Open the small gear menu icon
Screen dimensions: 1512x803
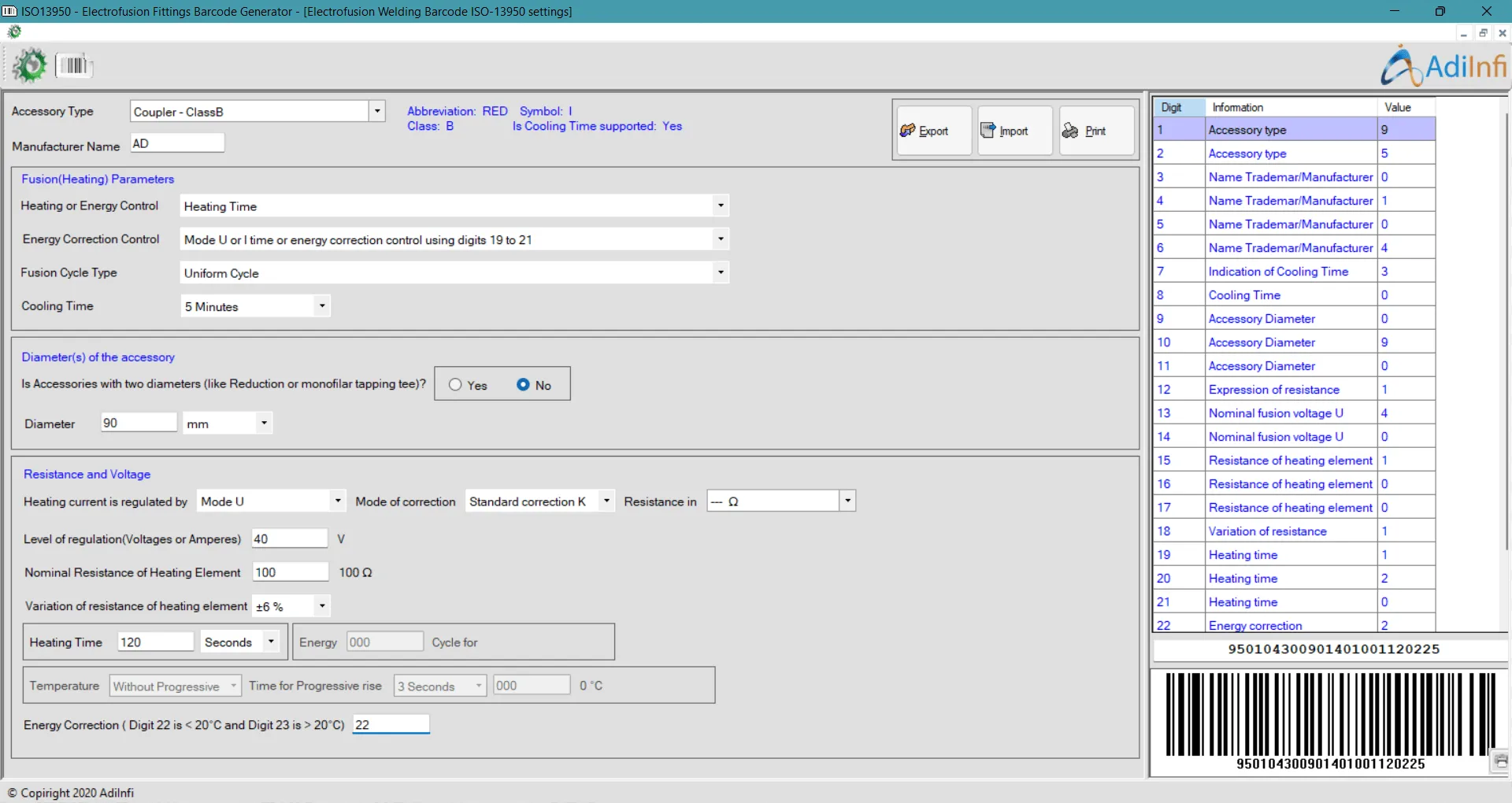14,31
